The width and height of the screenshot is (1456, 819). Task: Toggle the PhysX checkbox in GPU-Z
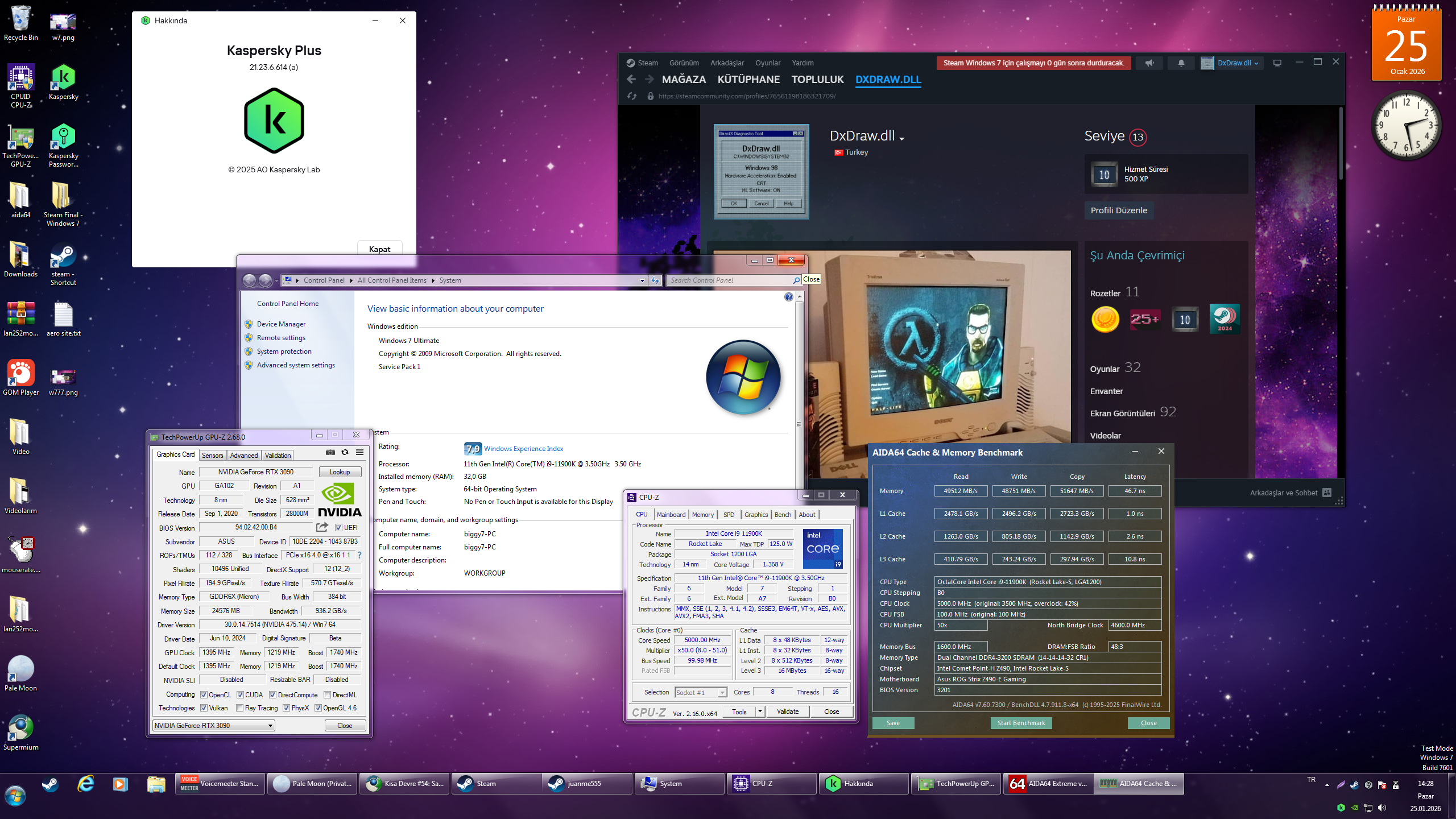point(286,708)
